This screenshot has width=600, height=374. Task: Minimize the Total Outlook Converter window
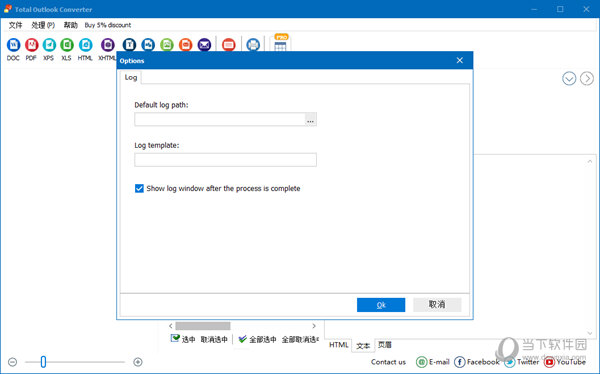click(534, 9)
